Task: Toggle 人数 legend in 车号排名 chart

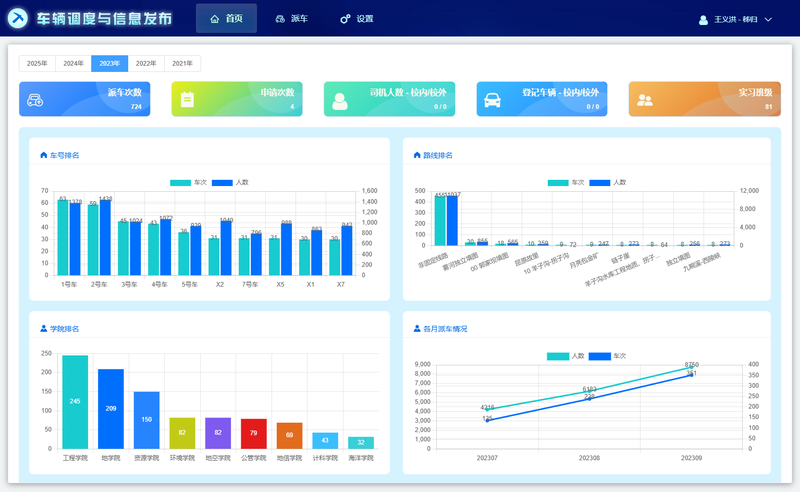Action: pos(230,183)
